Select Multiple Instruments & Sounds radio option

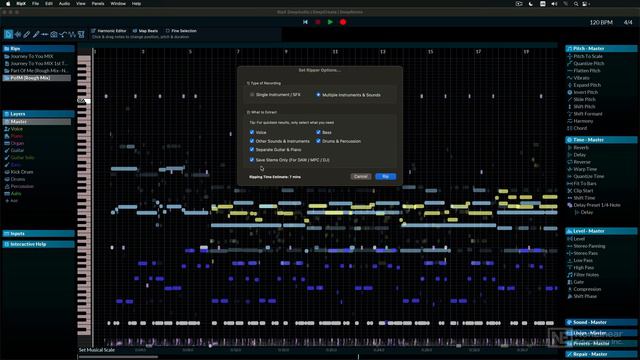[x=318, y=95]
